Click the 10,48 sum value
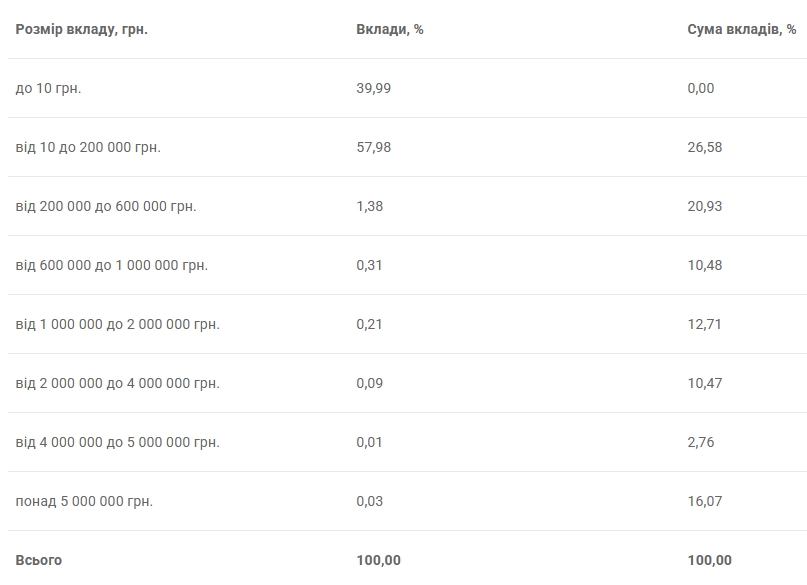This screenshot has width=807, height=585. [704, 265]
